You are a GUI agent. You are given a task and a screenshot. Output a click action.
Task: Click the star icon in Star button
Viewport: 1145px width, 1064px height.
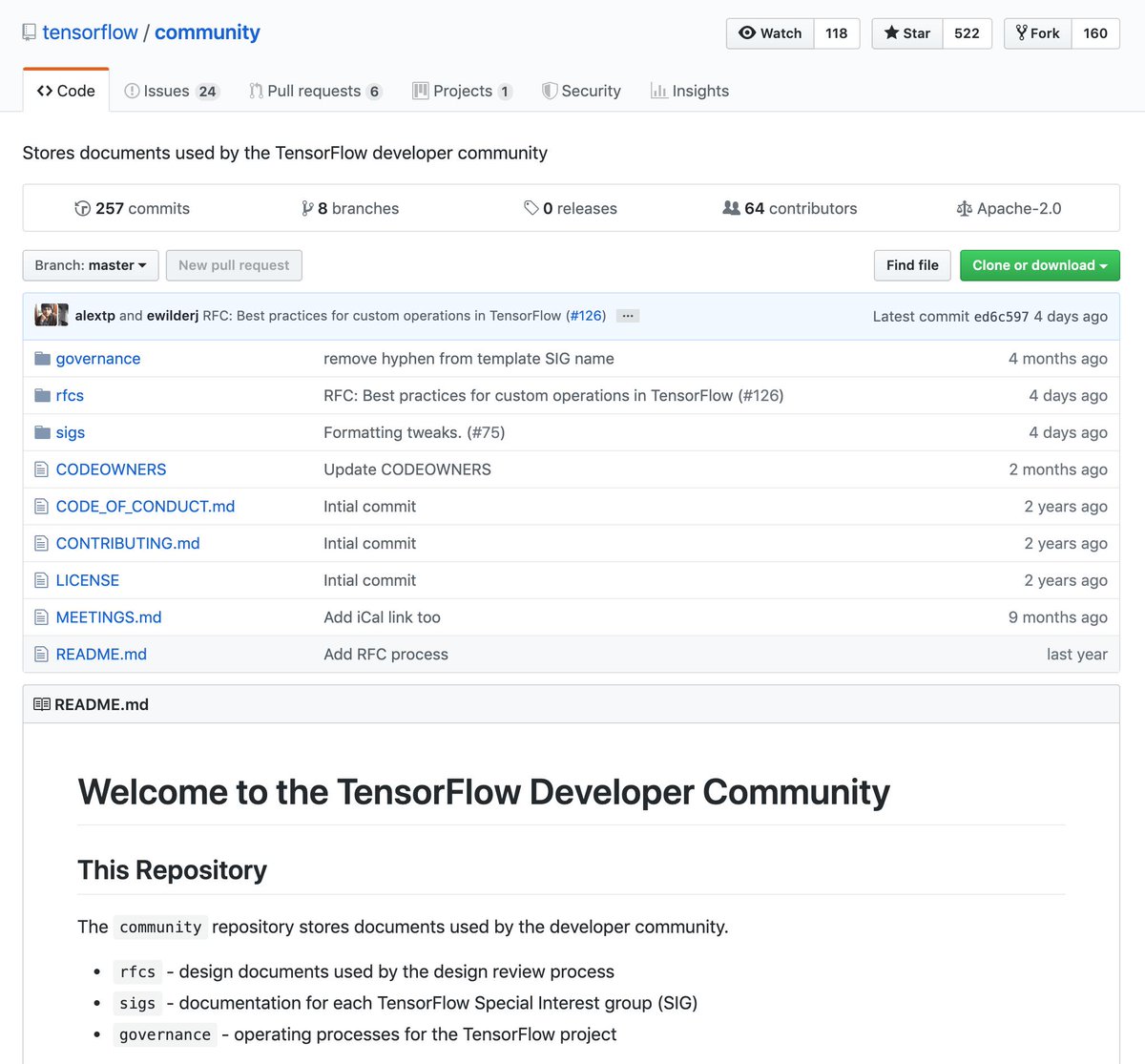tap(891, 32)
